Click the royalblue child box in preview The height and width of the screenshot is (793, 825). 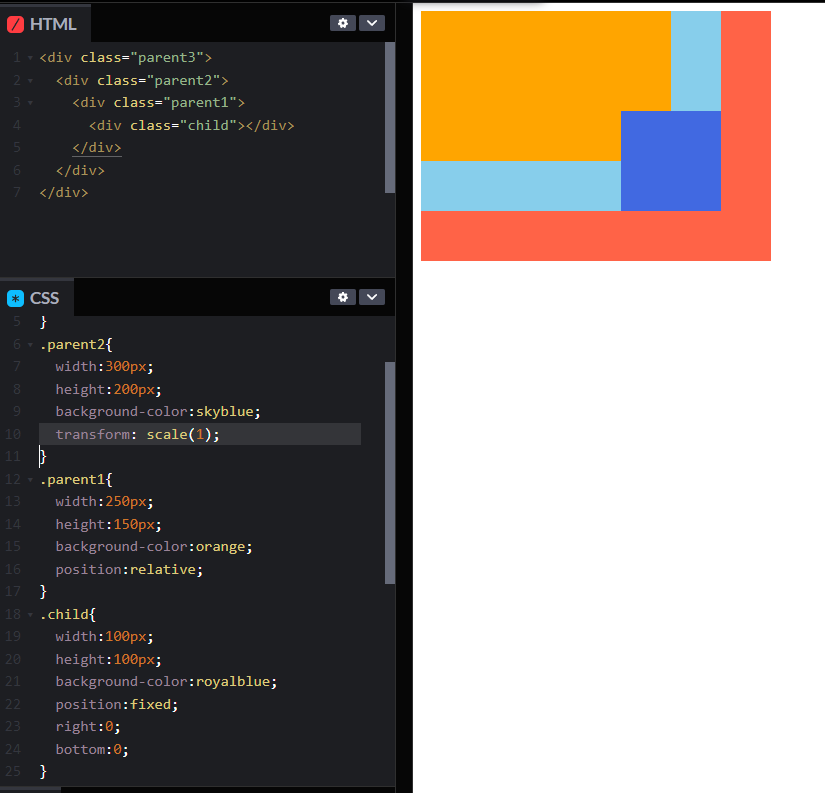[671, 160]
